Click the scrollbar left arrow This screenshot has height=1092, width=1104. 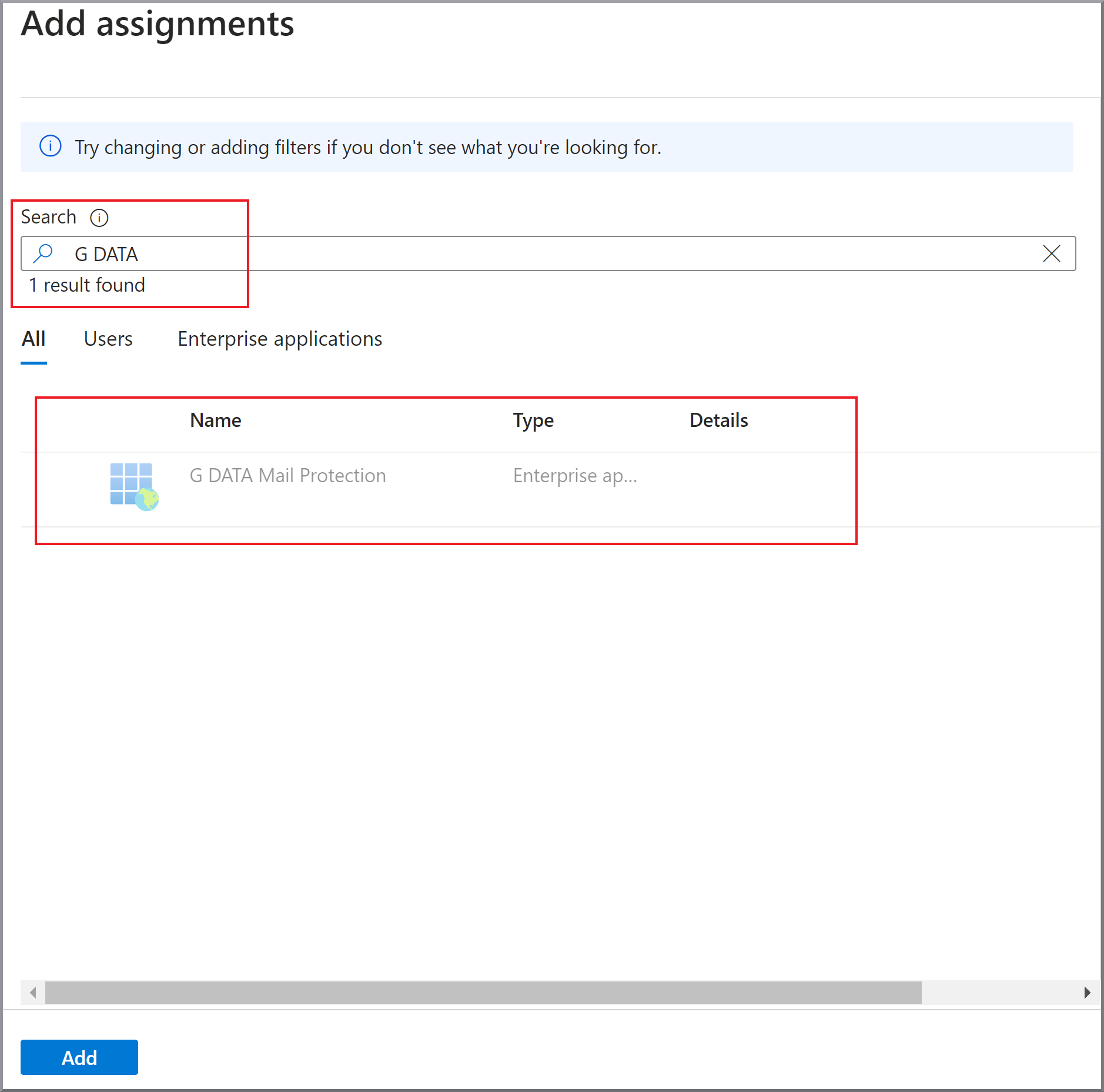[33, 993]
